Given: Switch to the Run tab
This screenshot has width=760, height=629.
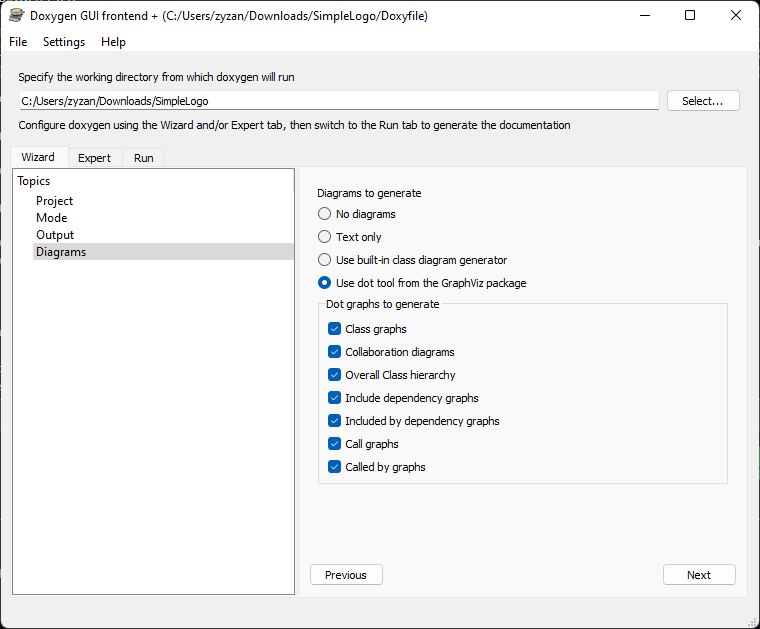Looking at the screenshot, I should [143, 158].
